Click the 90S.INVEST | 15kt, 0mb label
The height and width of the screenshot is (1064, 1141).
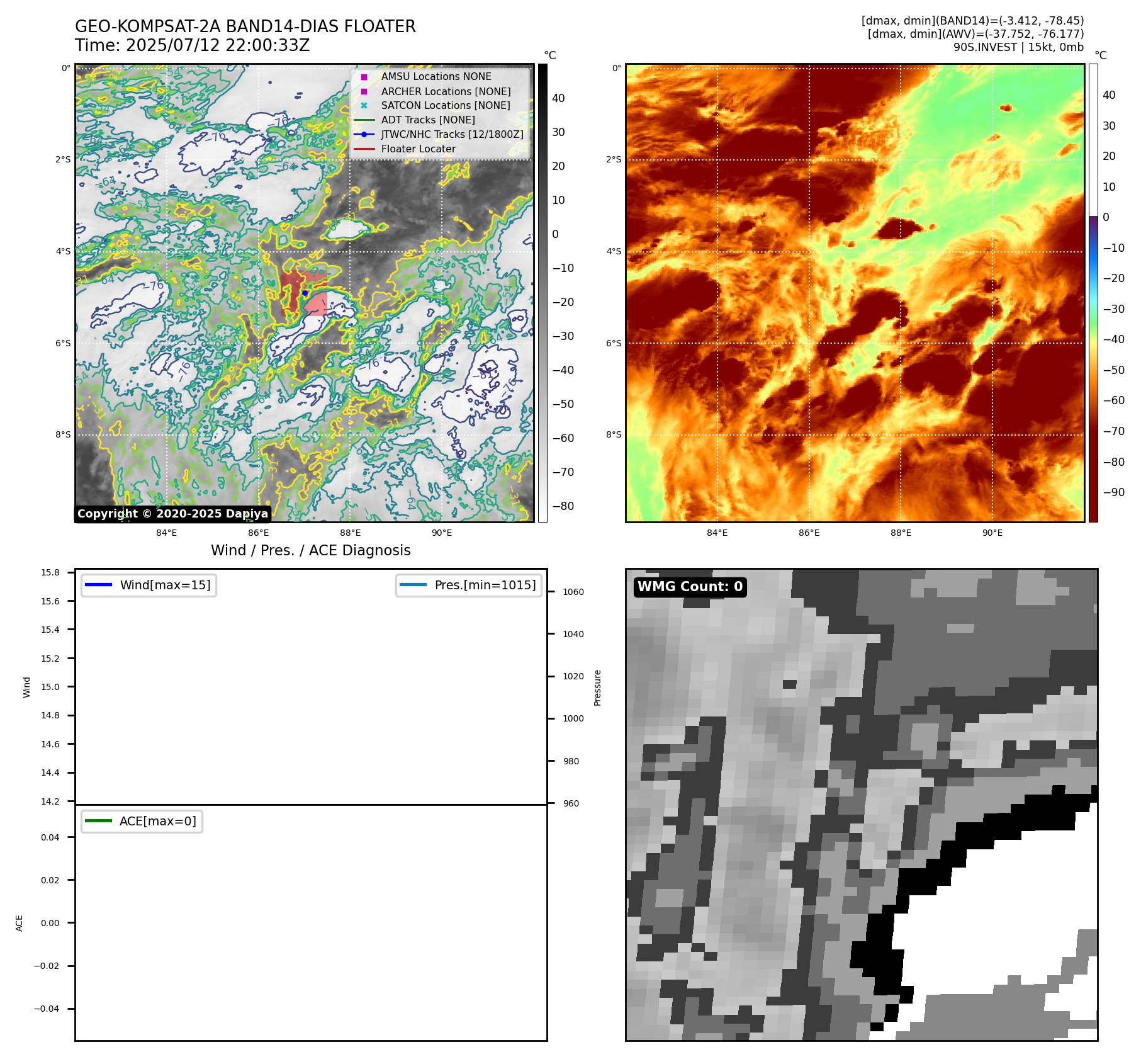point(1018,47)
